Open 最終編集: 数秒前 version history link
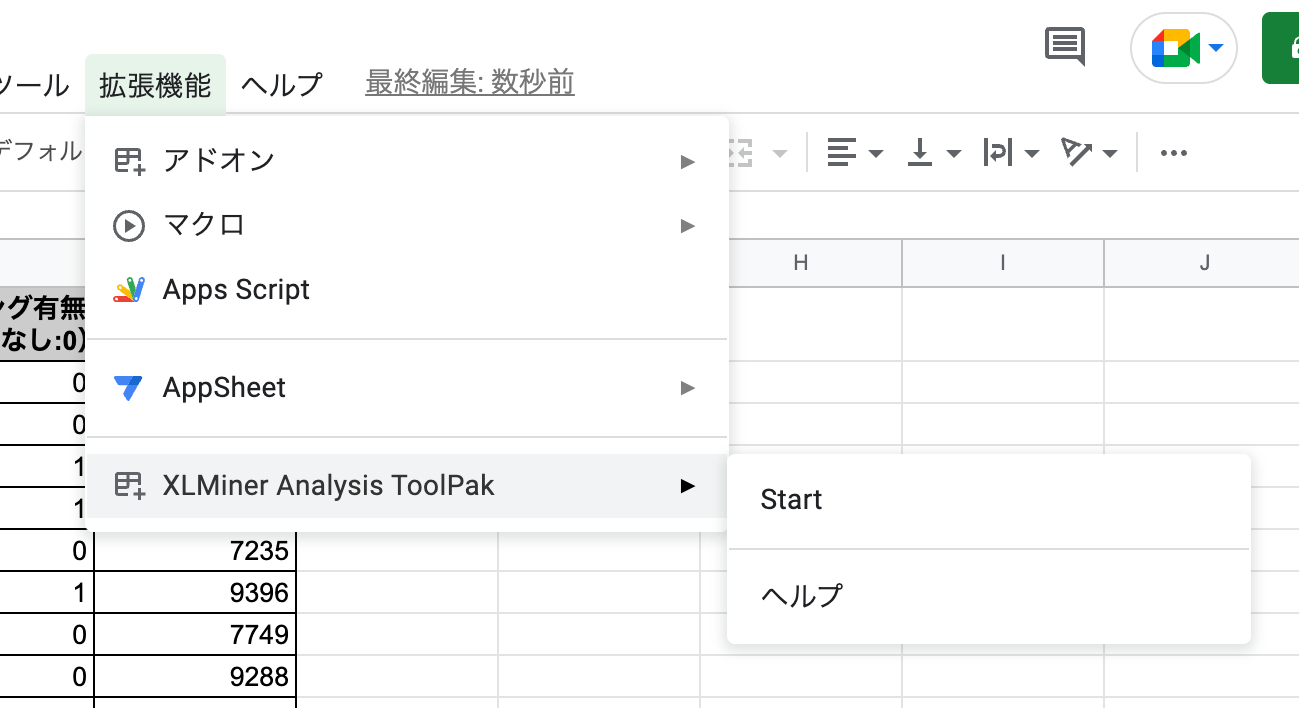1299x708 pixels. 470,83
